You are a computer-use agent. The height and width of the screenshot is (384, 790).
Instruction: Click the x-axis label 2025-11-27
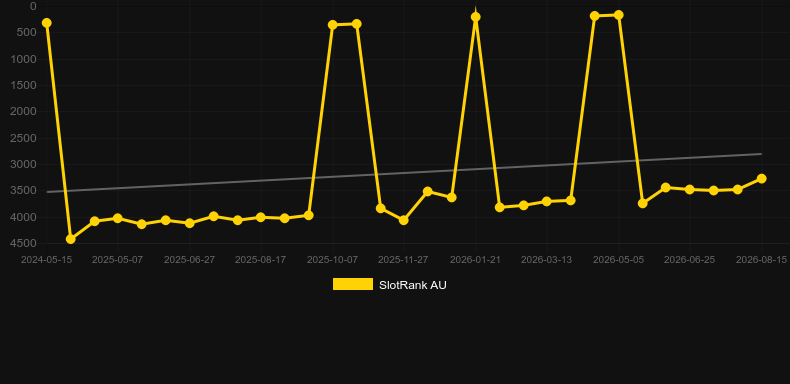coord(403,260)
